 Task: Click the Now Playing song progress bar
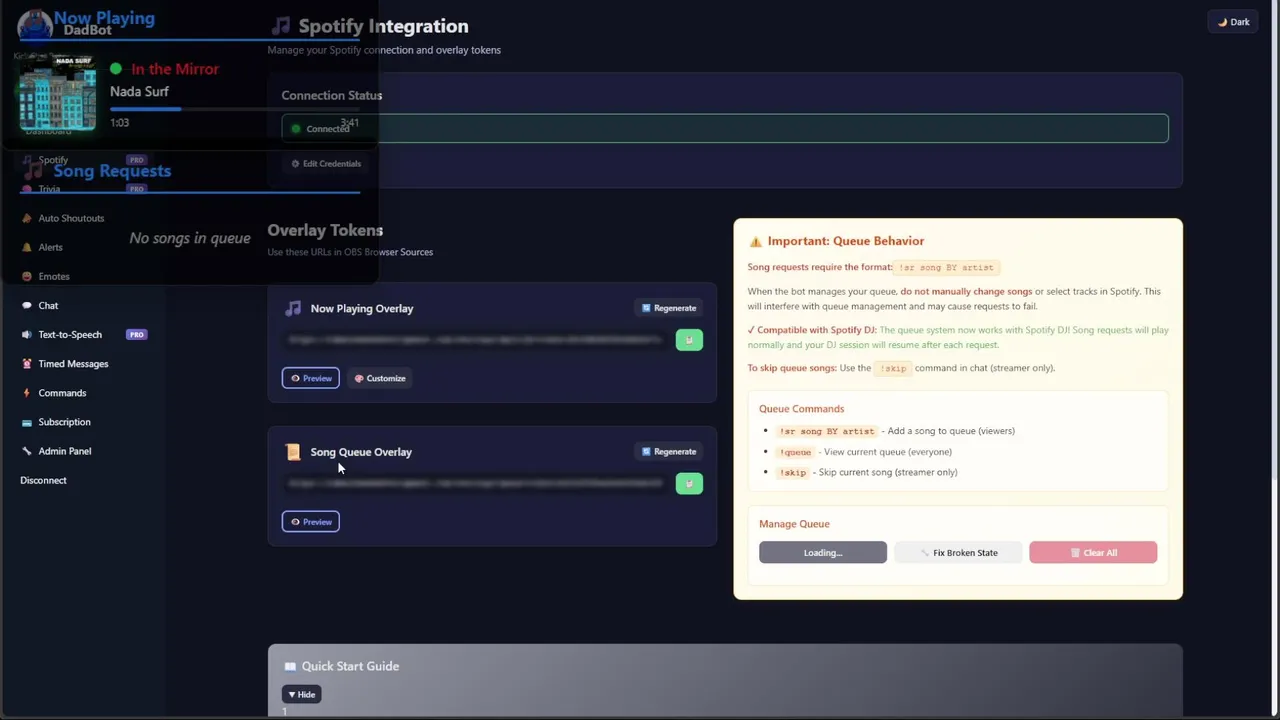point(236,108)
